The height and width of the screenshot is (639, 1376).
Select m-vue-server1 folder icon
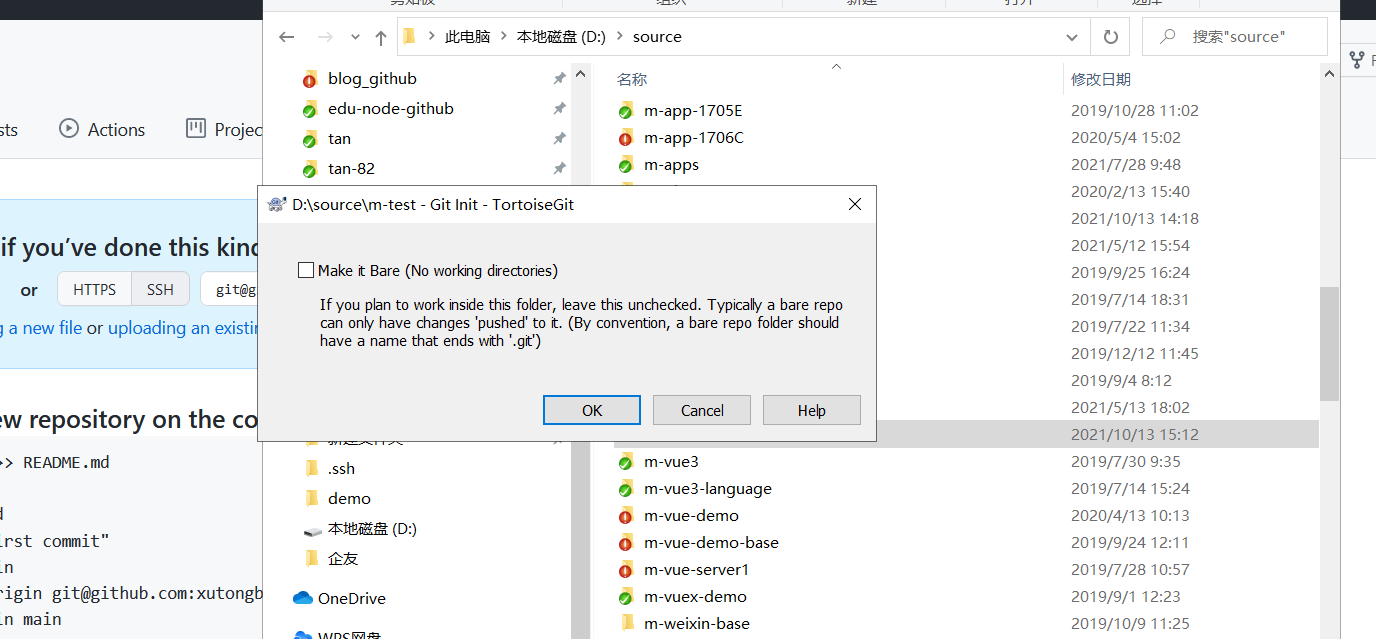coord(626,570)
